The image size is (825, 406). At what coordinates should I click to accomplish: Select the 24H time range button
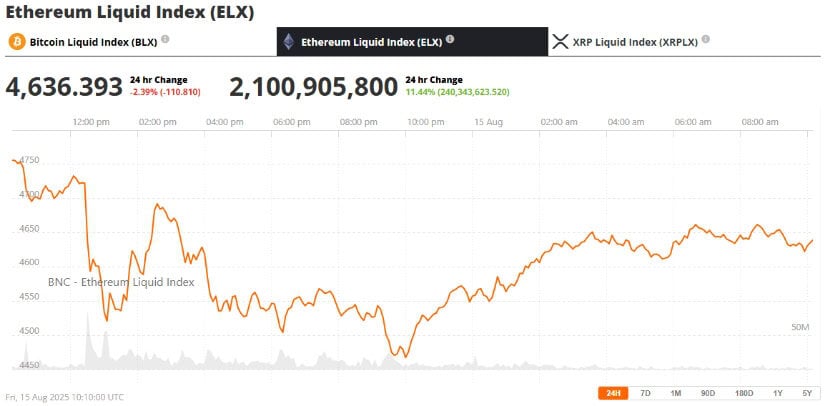[x=613, y=393]
